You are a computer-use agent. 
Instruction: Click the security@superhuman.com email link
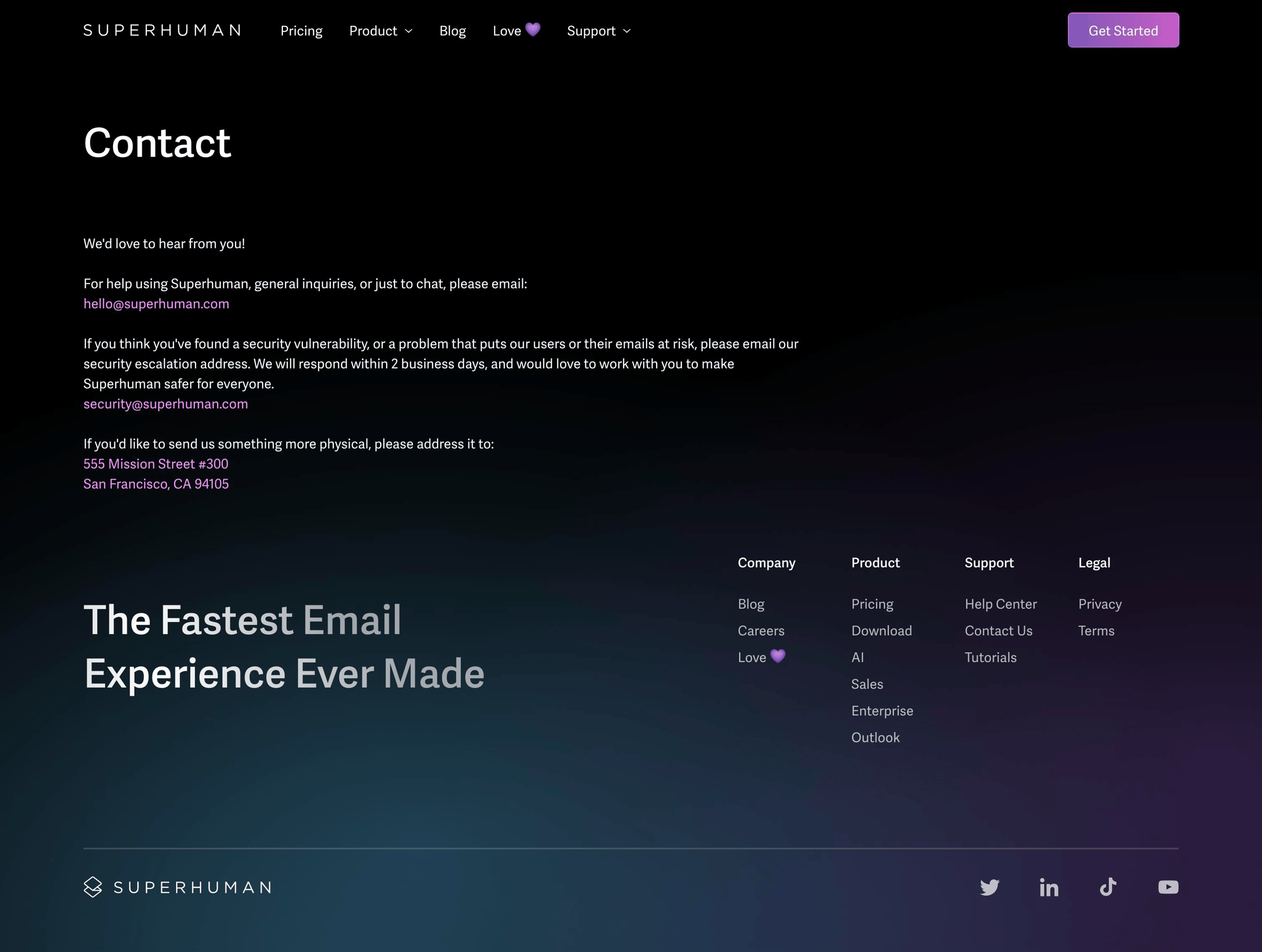(x=166, y=404)
